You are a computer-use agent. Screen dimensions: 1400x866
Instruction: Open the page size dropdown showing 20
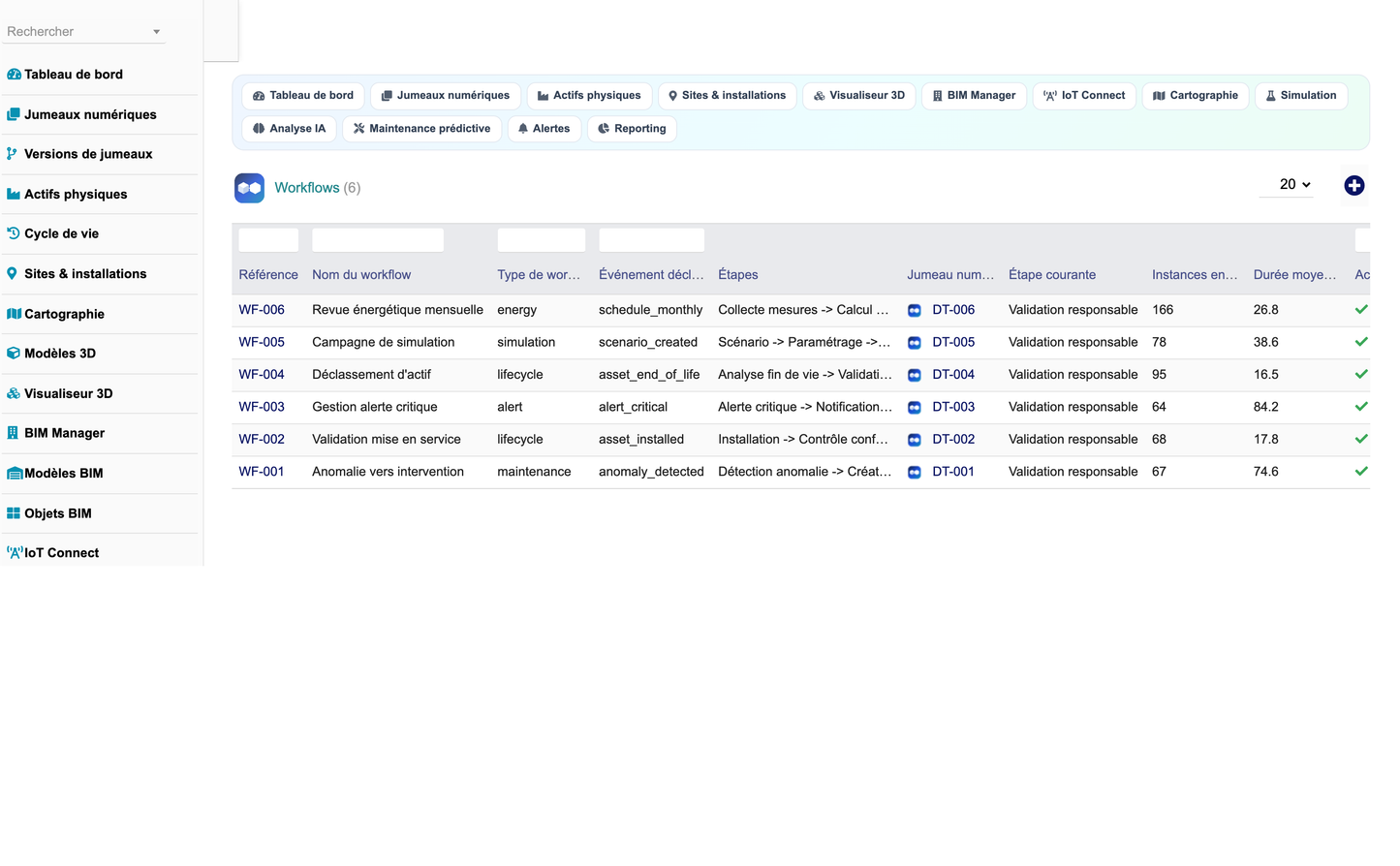click(1286, 184)
